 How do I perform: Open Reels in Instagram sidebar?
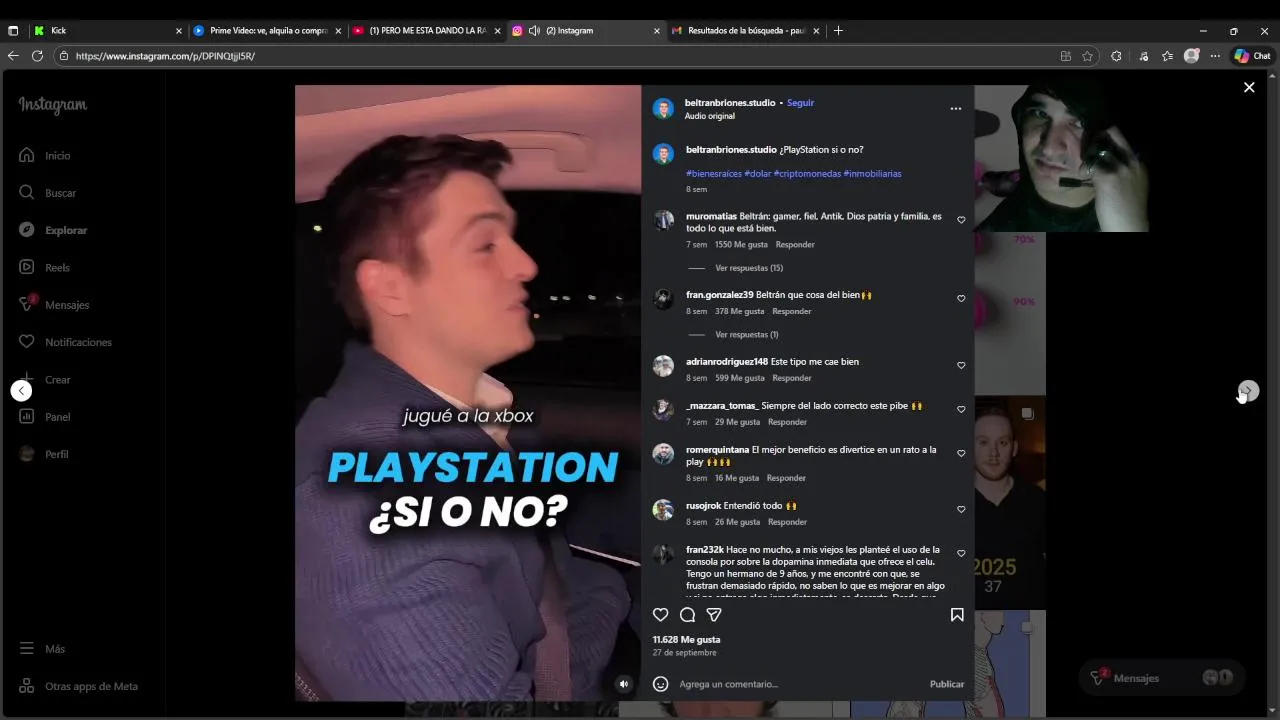[x=44, y=268]
